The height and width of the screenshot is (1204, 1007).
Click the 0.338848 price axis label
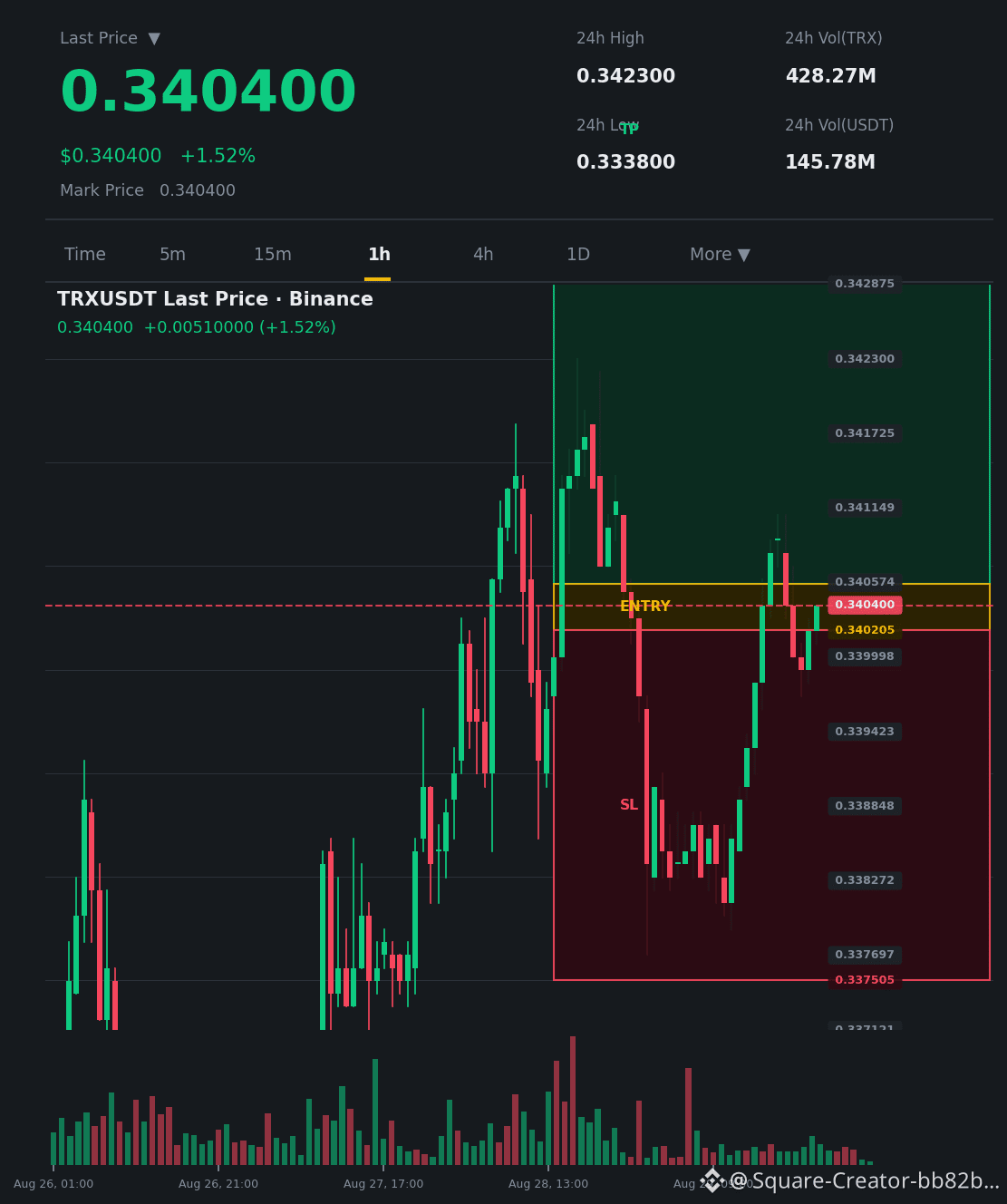coord(865,806)
